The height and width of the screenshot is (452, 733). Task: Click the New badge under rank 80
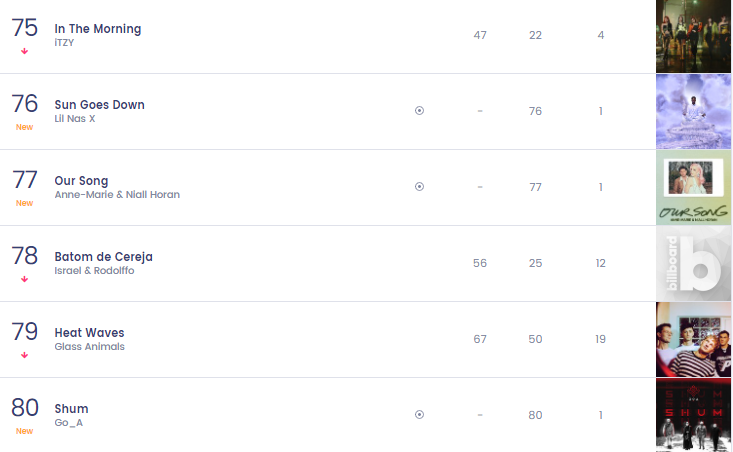click(x=25, y=431)
